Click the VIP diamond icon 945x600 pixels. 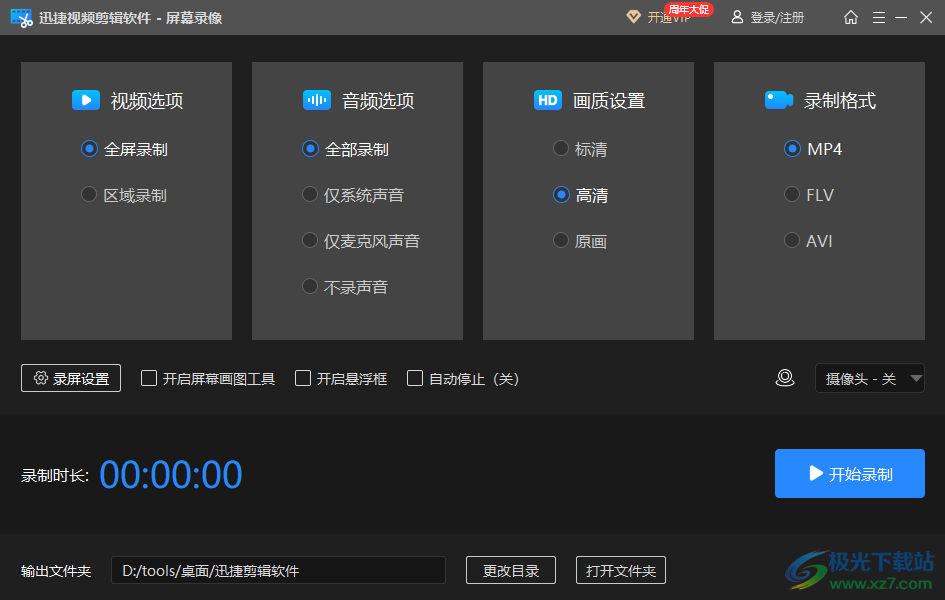point(633,17)
